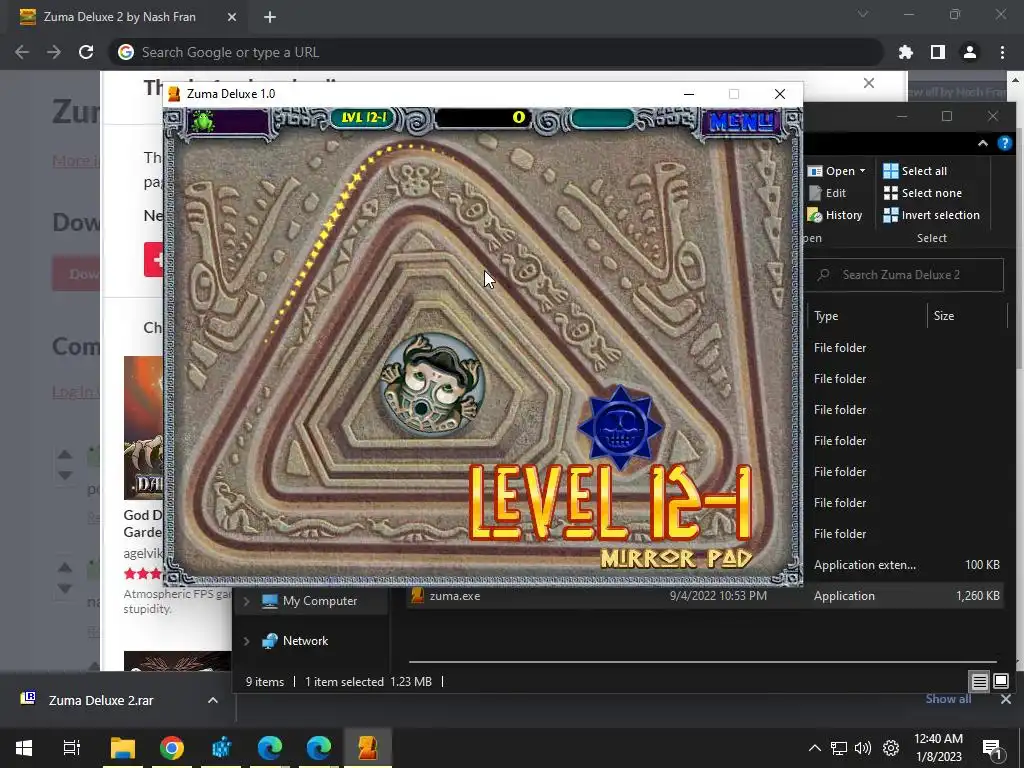Select Network tree item
1024x768 pixels.
coord(295,641)
